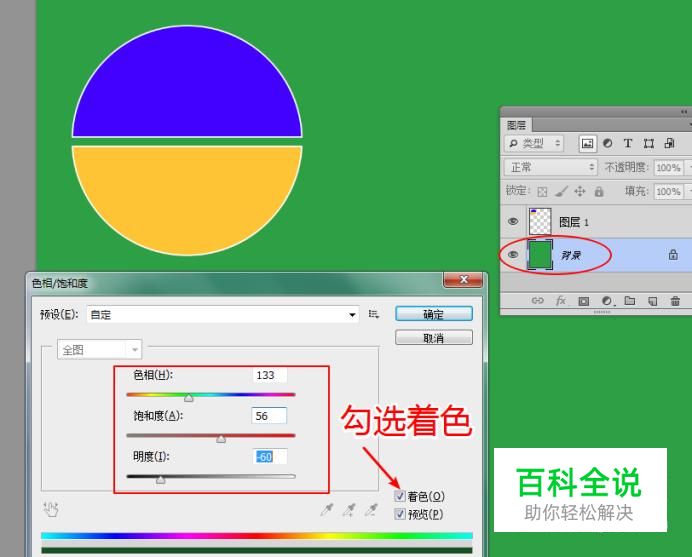Open the preset options menu icon

[x=374, y=314]
